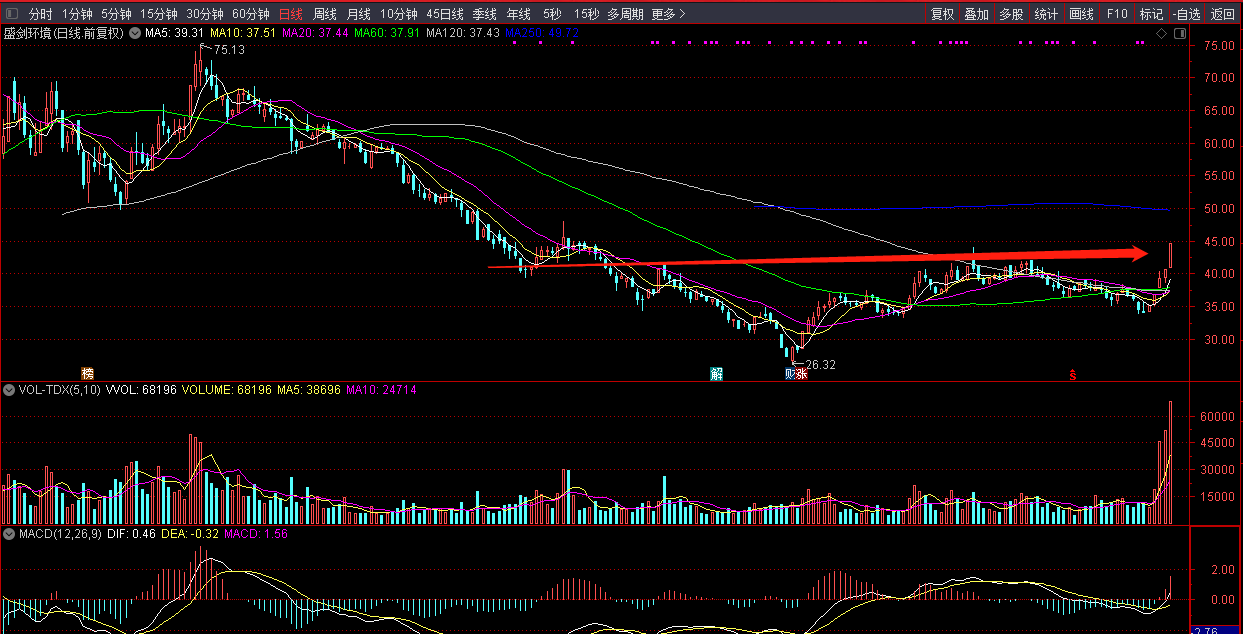Switch to the 周线 weekly tab
The height and width of the screenshot is (634, 1243).
(324, 14)
